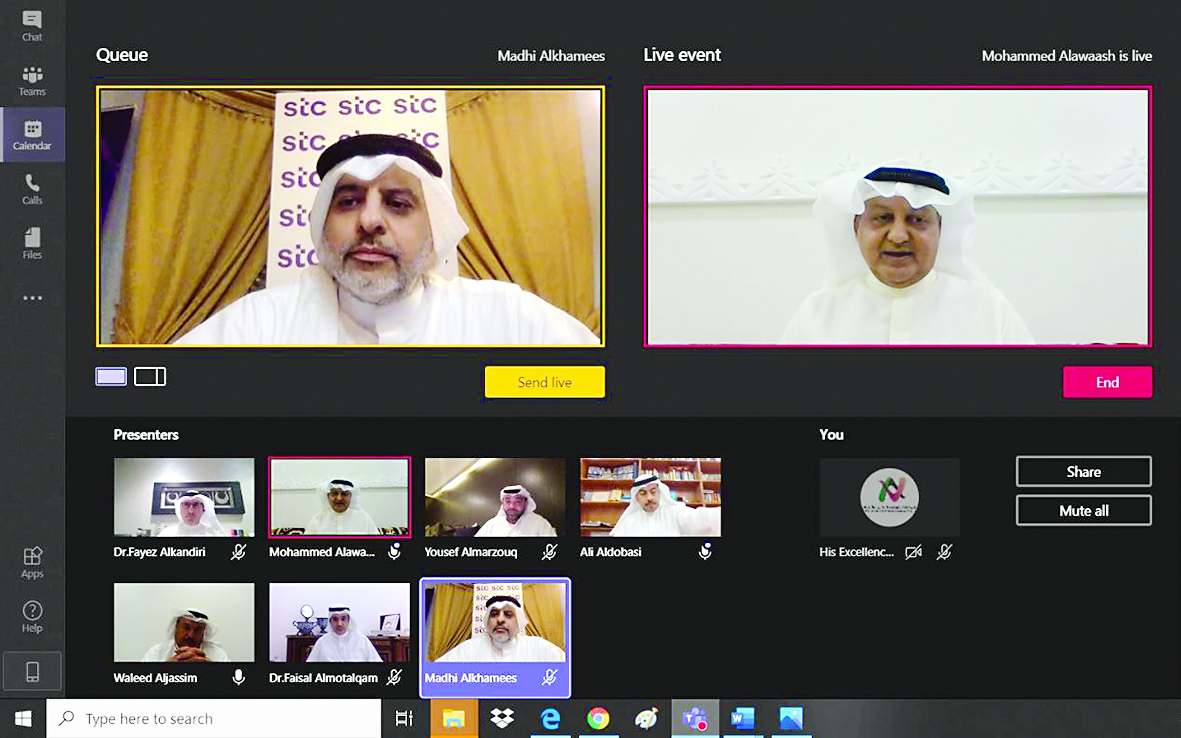
Task: Click the mobile device icon in sidebar
Action: (x=32, y=671)
